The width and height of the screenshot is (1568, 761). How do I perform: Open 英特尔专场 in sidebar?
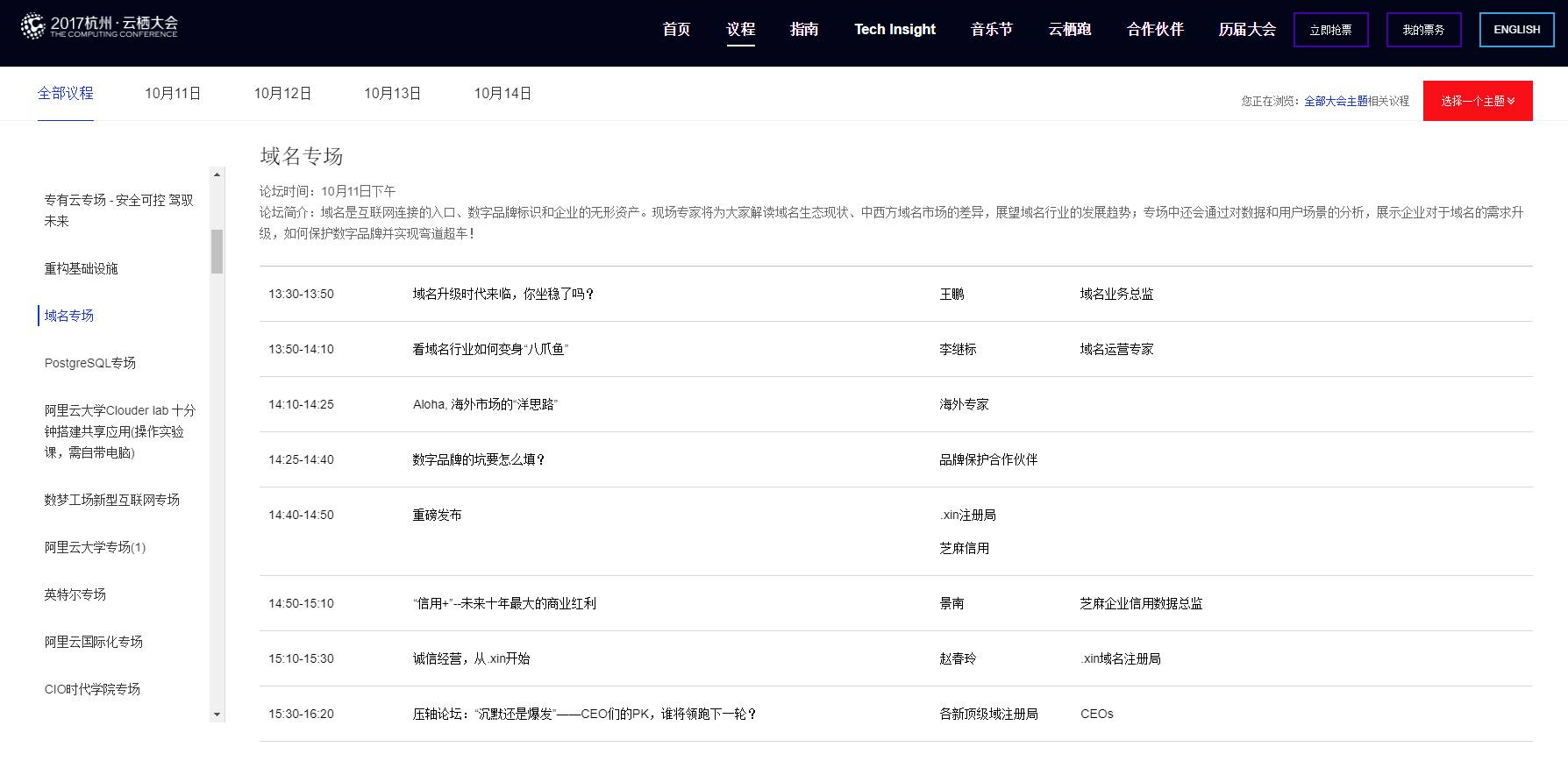point(75,594)
